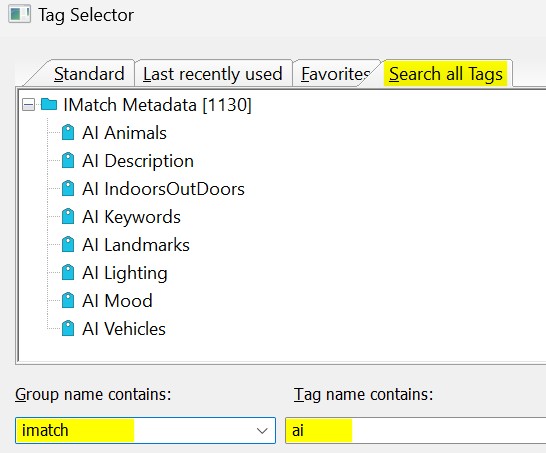Viewport: 546px width, 453px height.
Task: Select the AI Keywords tag
Action: pos(131,217)
